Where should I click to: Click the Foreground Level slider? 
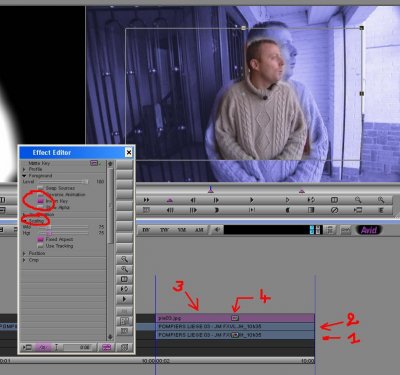[63, 182]
